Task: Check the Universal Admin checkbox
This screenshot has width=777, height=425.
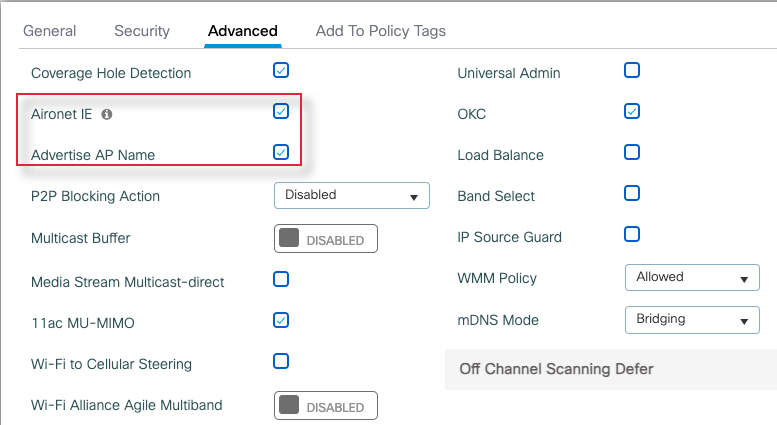Action: coord(632,70)
